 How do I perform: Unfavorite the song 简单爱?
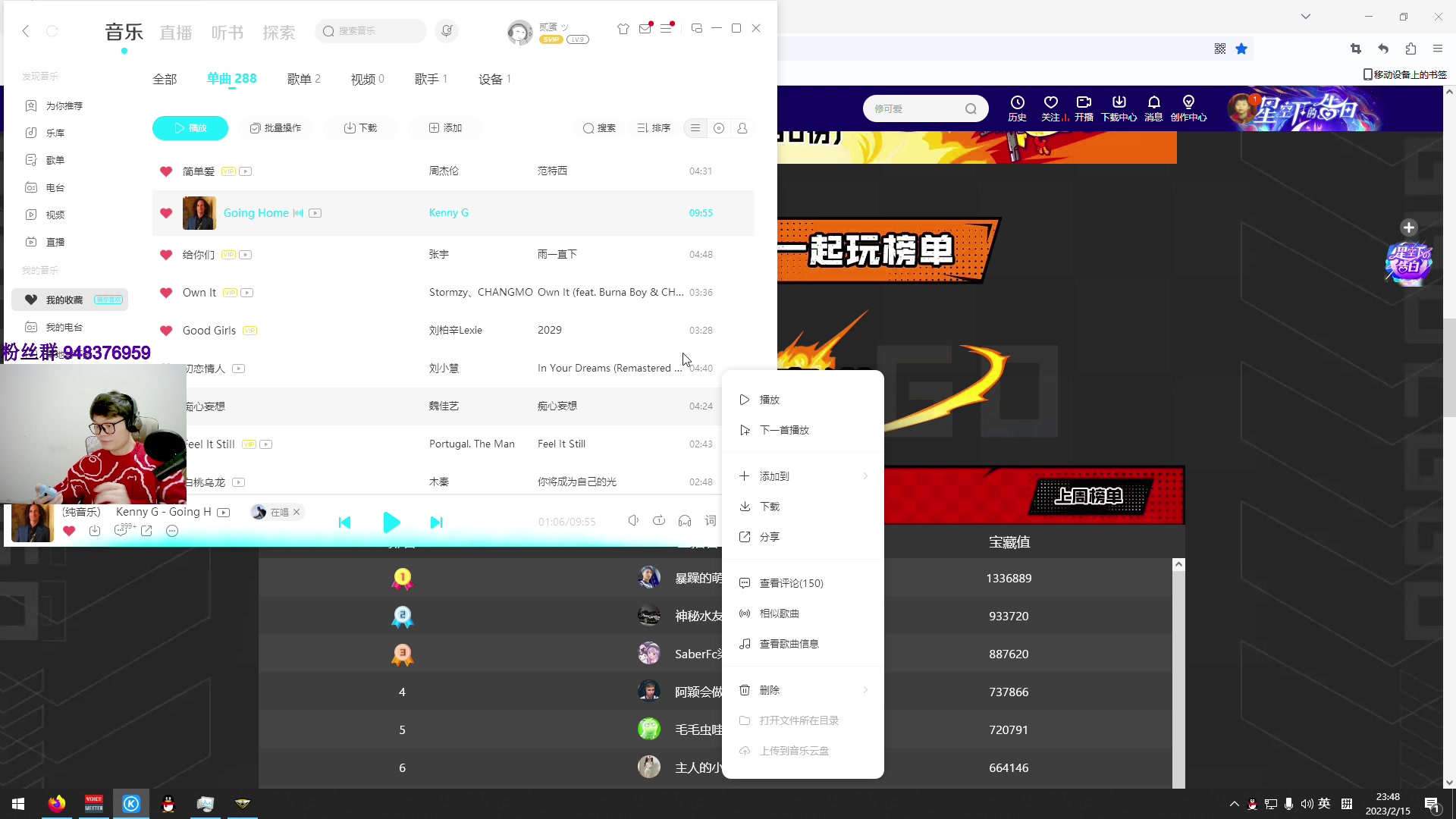166,171
